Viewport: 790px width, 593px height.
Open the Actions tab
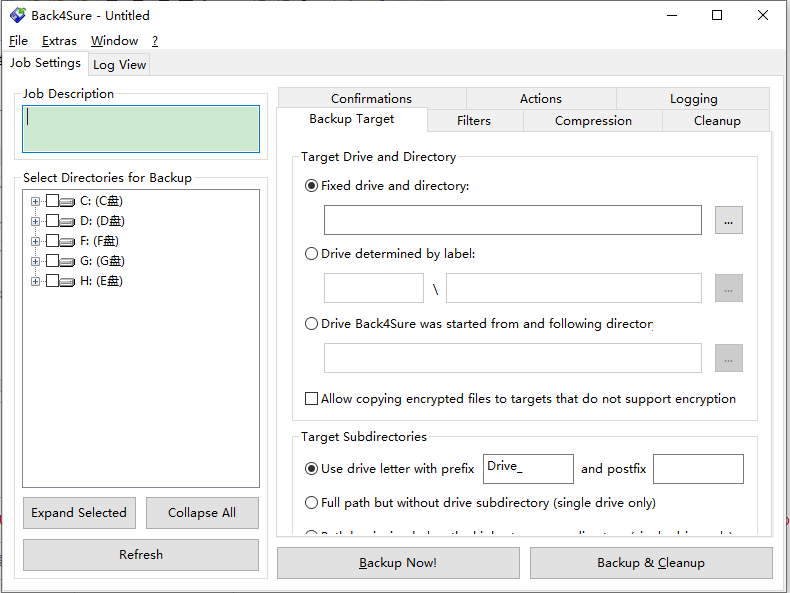(x=541, y=98)
